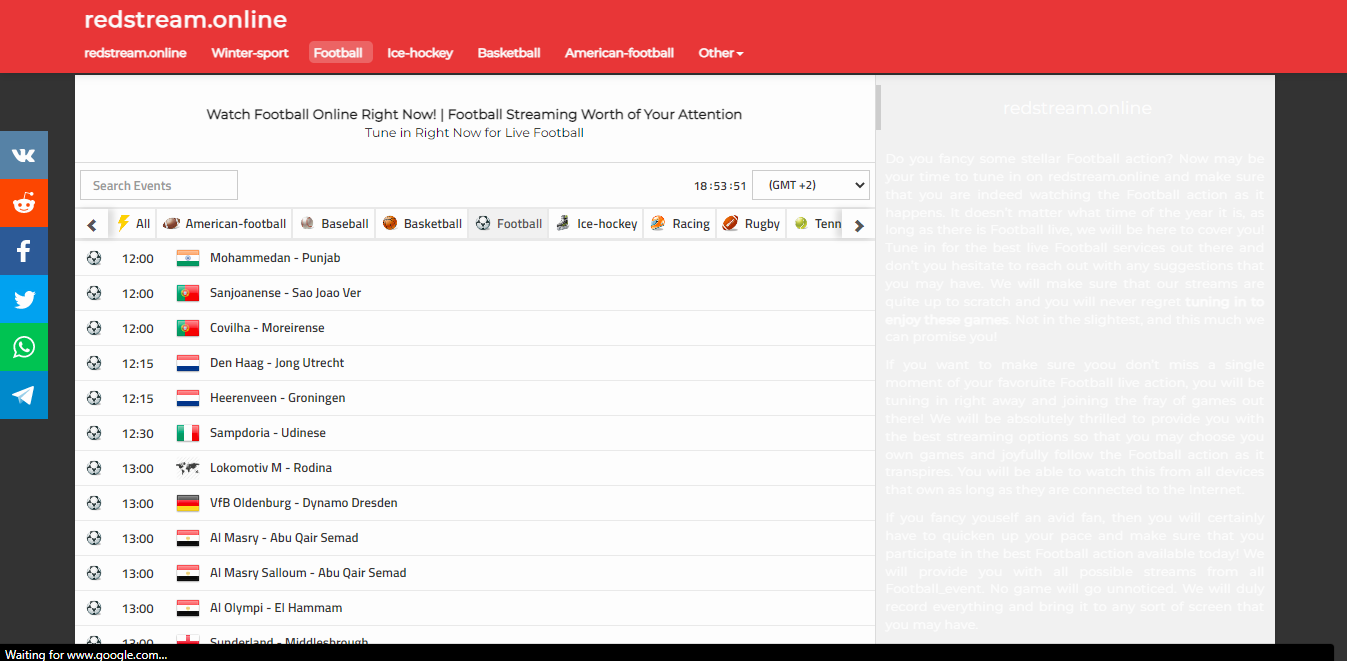Click the Ice-hockey skate icon in filter bar
The height and width of the screenshot is (661, 1347).
click(x=563, y=223)
